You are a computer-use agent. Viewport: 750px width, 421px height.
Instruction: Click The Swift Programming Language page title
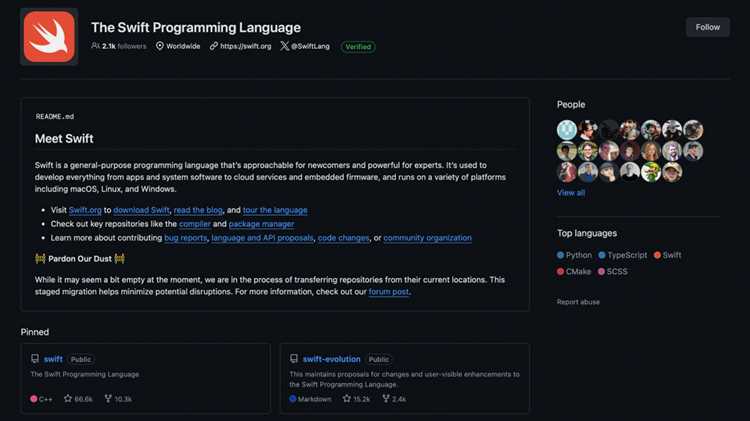(x=196, y=28)
